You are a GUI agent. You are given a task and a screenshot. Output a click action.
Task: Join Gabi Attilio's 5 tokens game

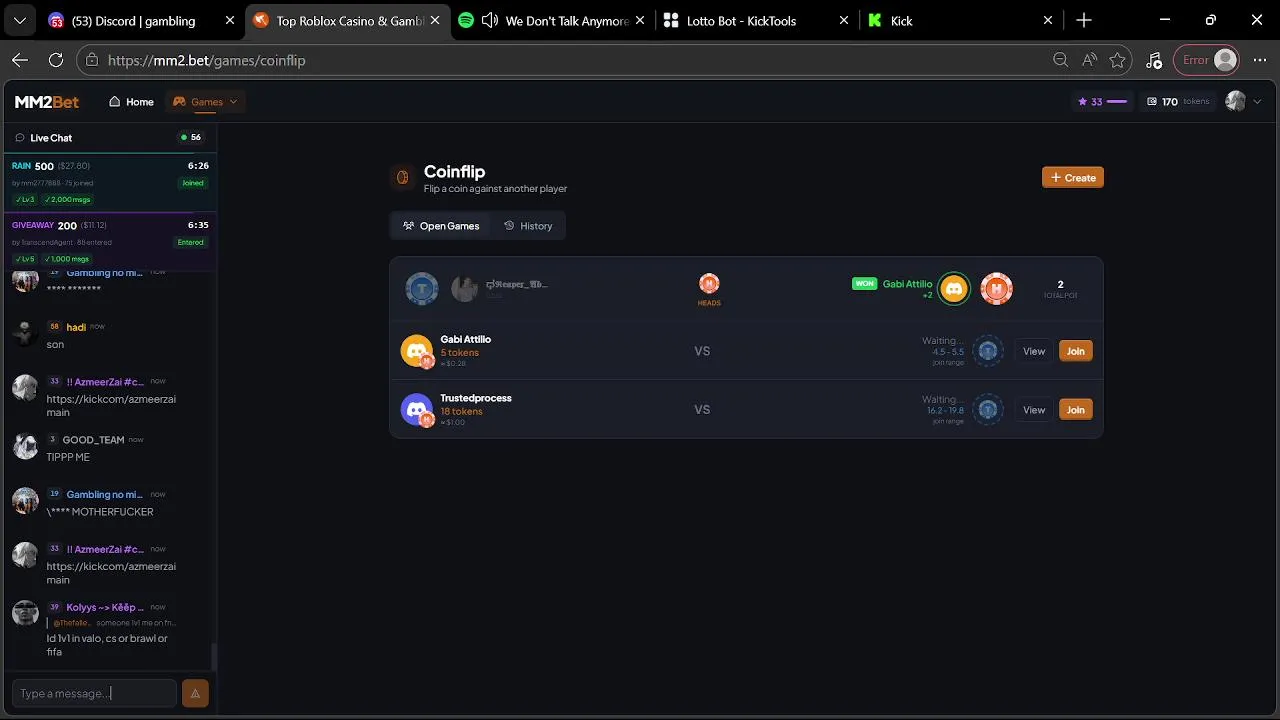1075,351
